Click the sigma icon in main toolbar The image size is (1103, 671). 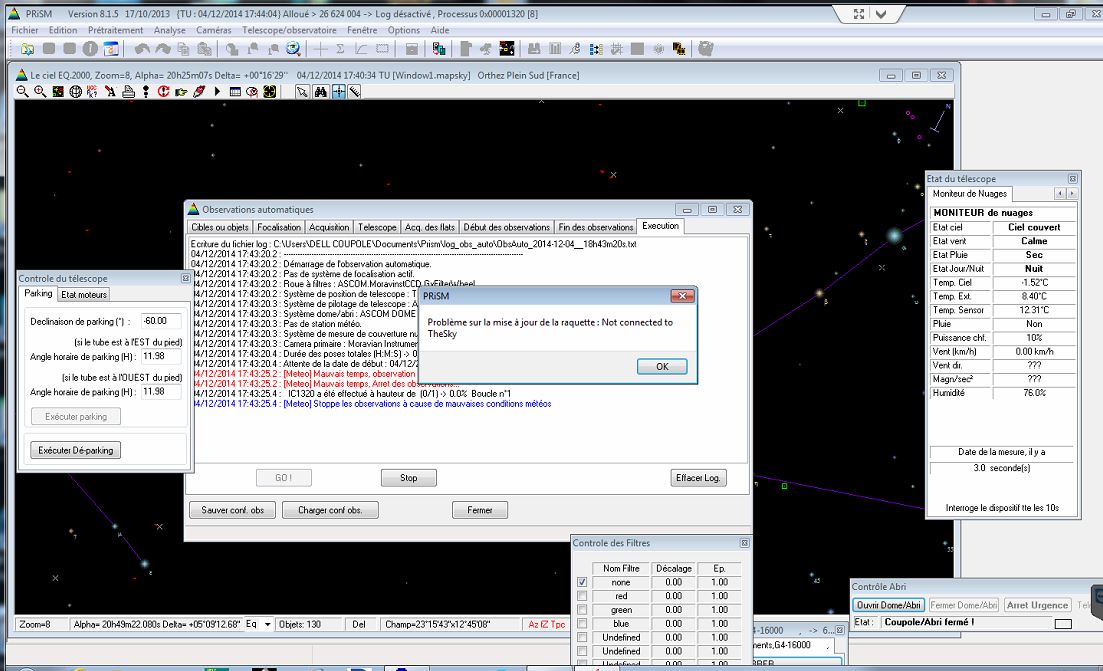tap(340, 48)
